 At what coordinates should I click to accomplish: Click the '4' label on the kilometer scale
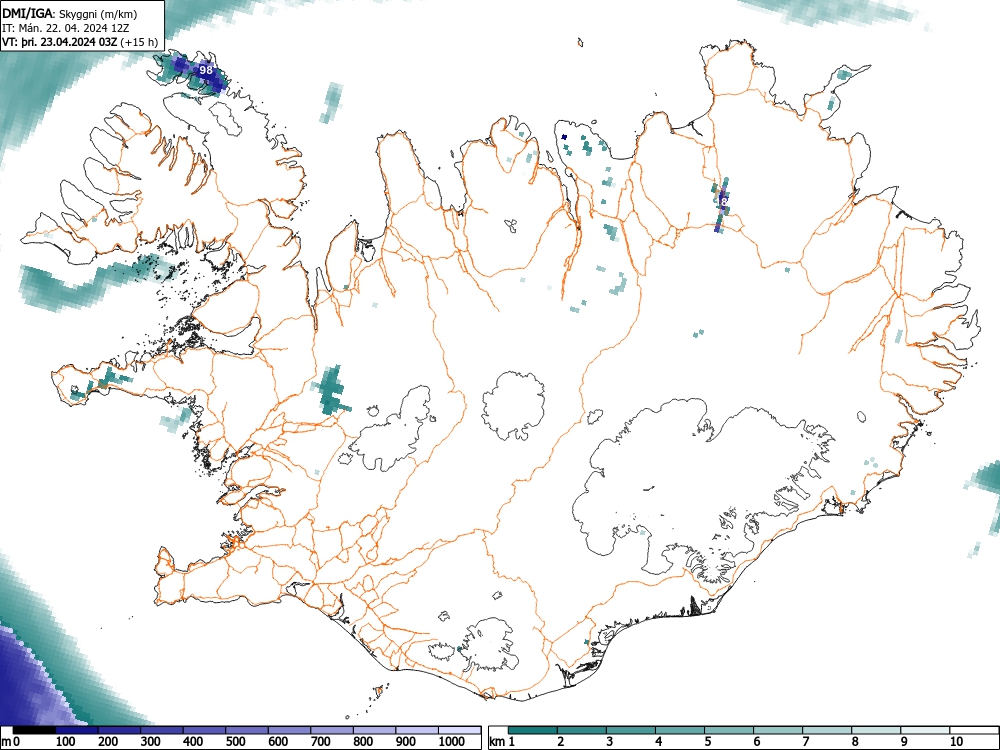click(659, 742)
